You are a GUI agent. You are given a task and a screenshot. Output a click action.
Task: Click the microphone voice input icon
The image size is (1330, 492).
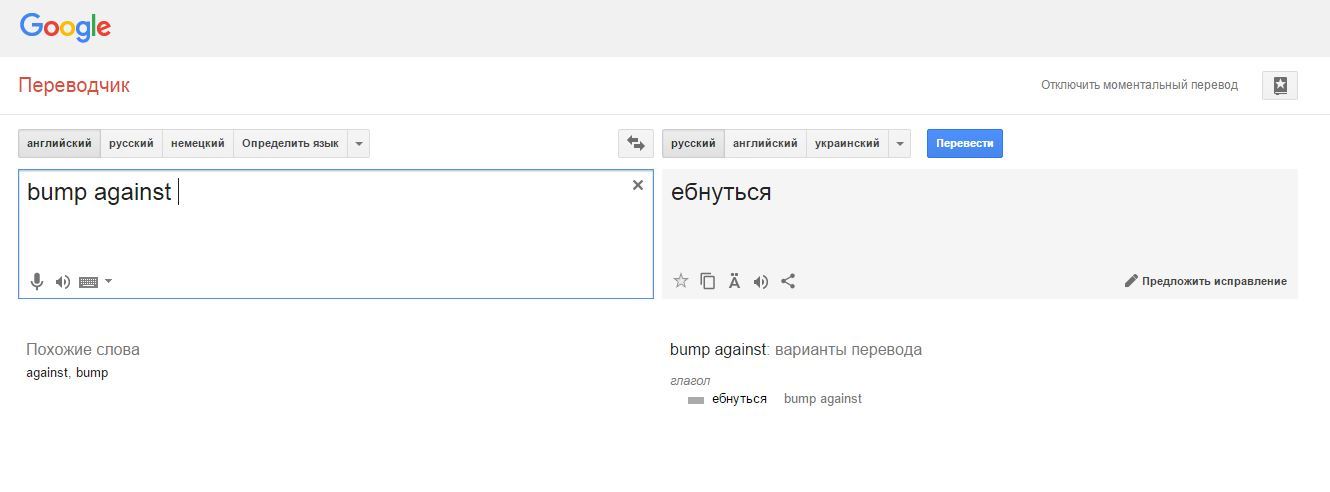click(x=37, y=282)
